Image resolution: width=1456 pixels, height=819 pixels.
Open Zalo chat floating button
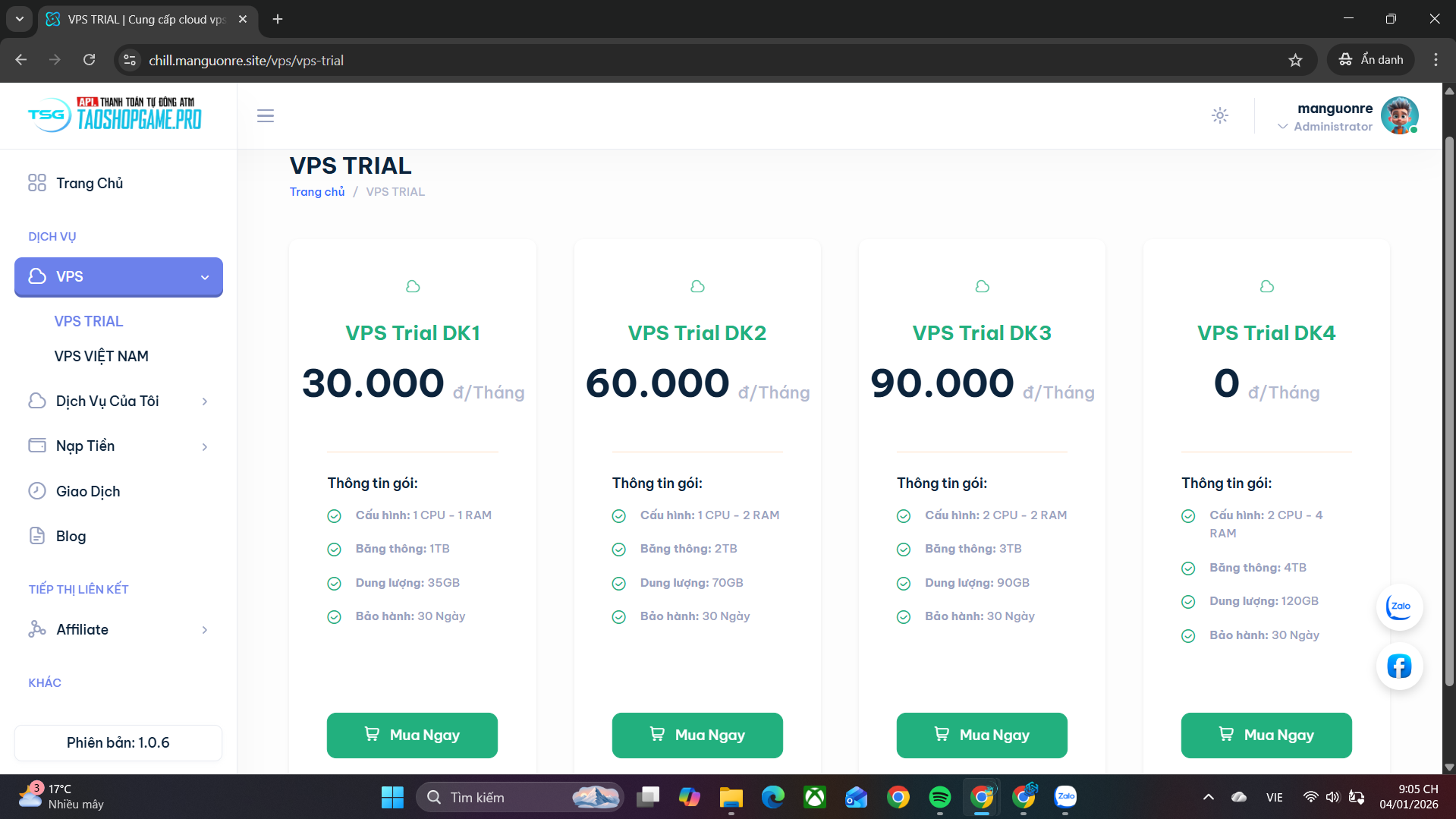coord(1398,606)
